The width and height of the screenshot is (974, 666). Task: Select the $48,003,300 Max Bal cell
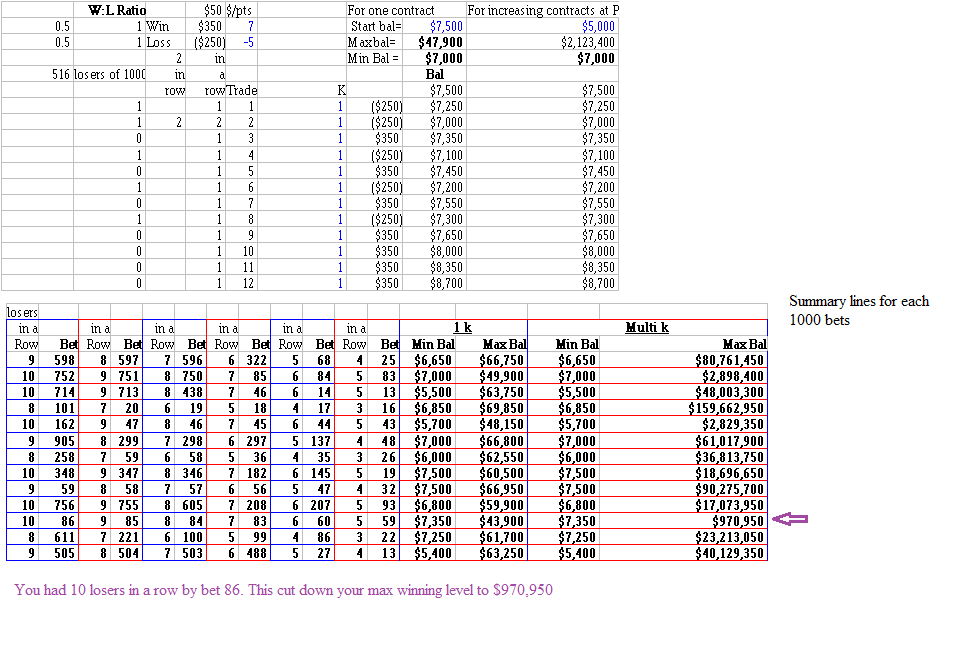(x=683, y=393)
